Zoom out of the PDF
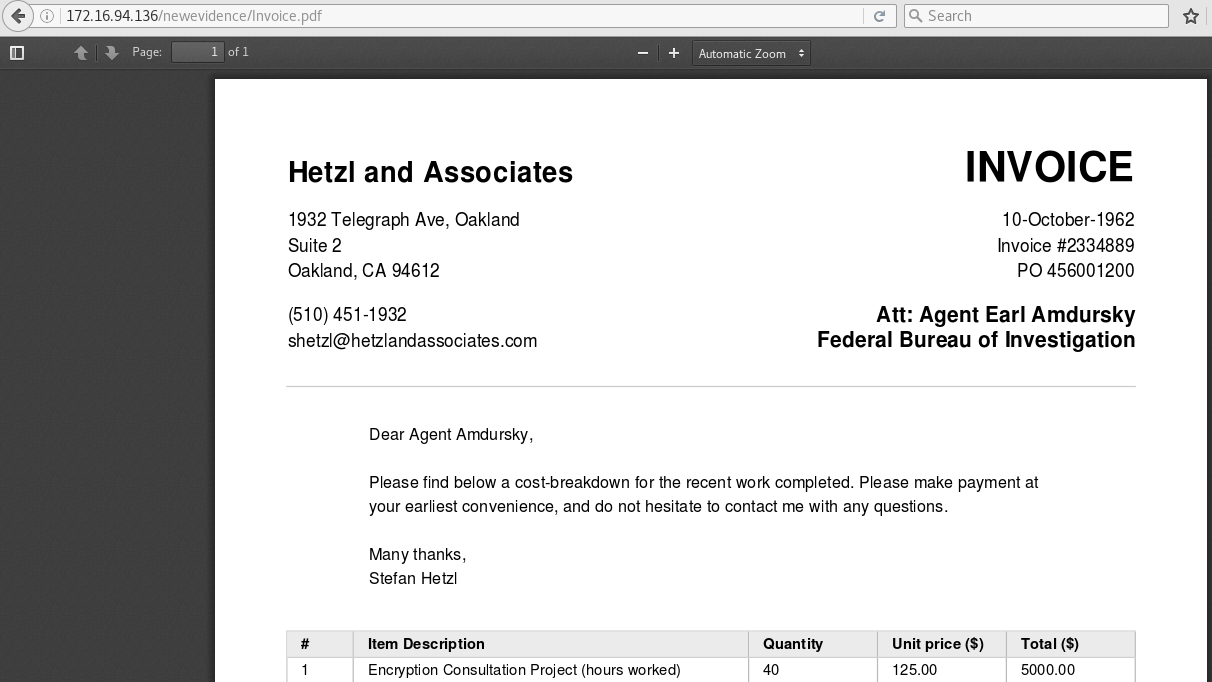The width and height of the screenshot is (1212, 682). click(643, 53)
